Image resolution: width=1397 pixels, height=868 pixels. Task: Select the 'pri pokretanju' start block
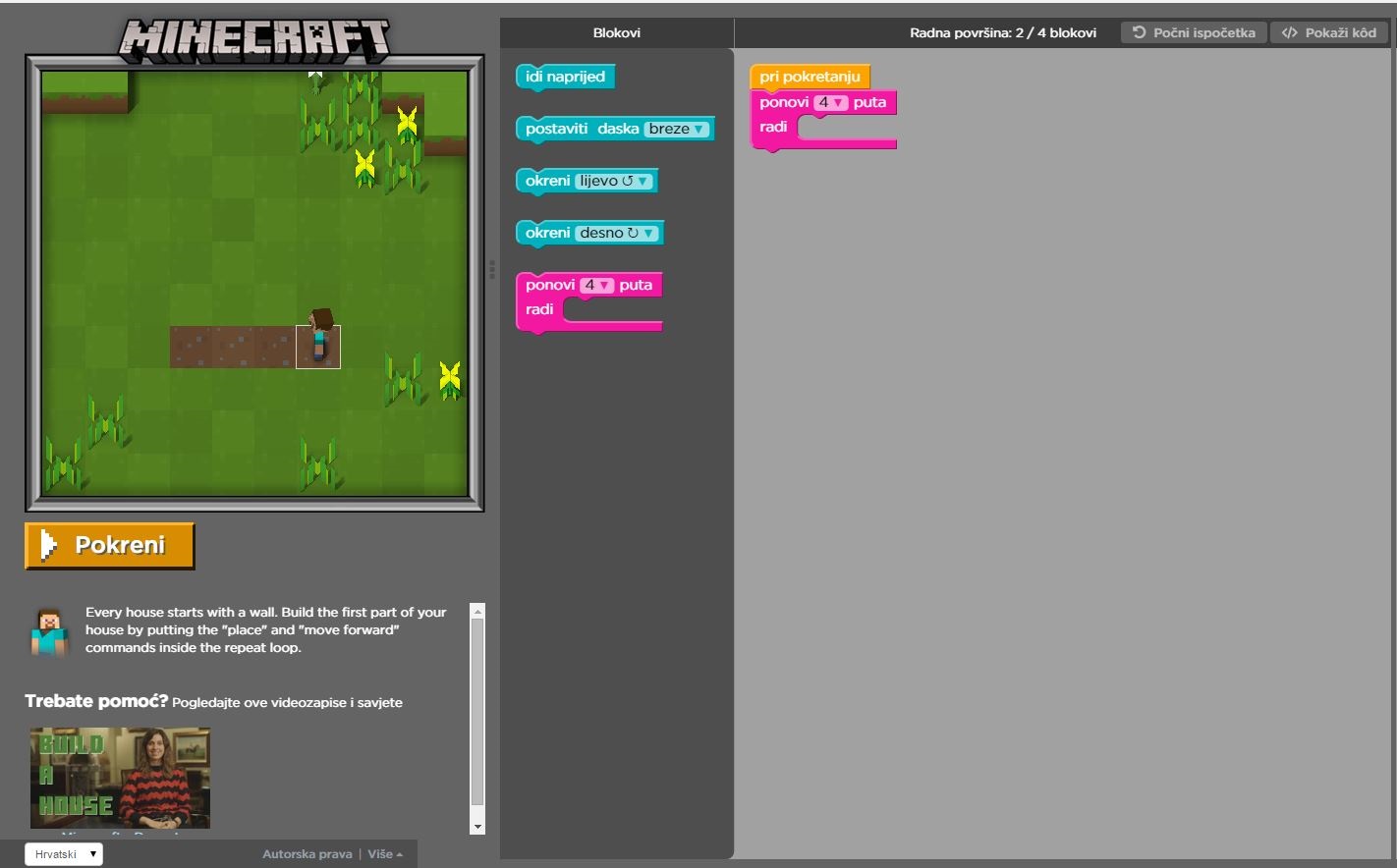810,77
